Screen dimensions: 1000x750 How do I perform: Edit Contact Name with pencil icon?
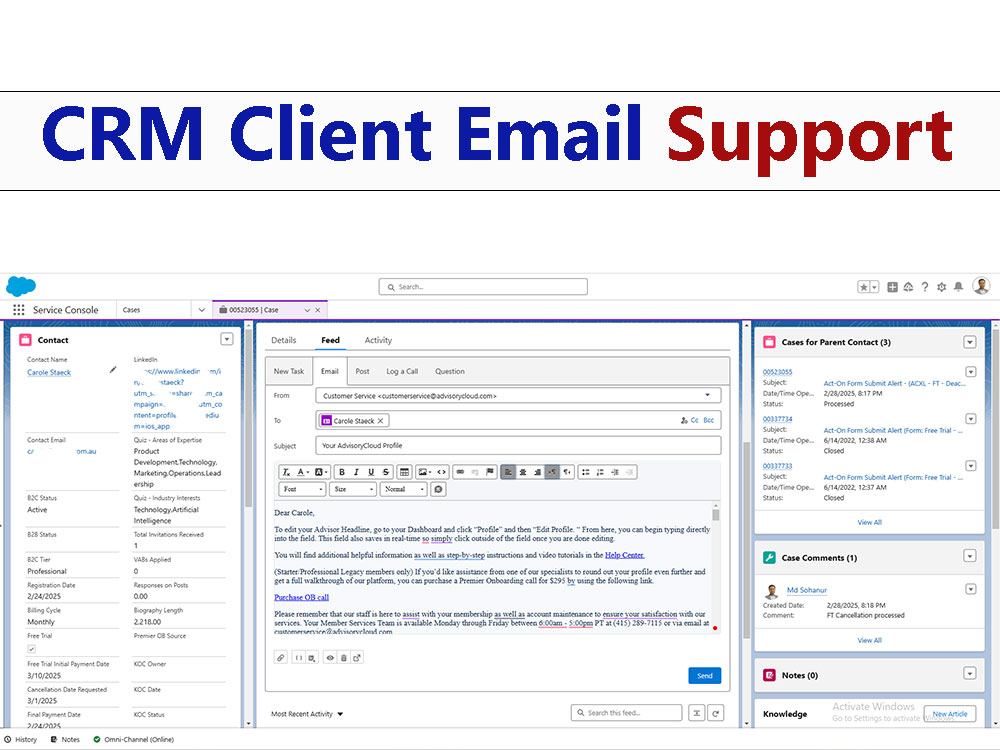pyautogui.click(x=113, y=369)
